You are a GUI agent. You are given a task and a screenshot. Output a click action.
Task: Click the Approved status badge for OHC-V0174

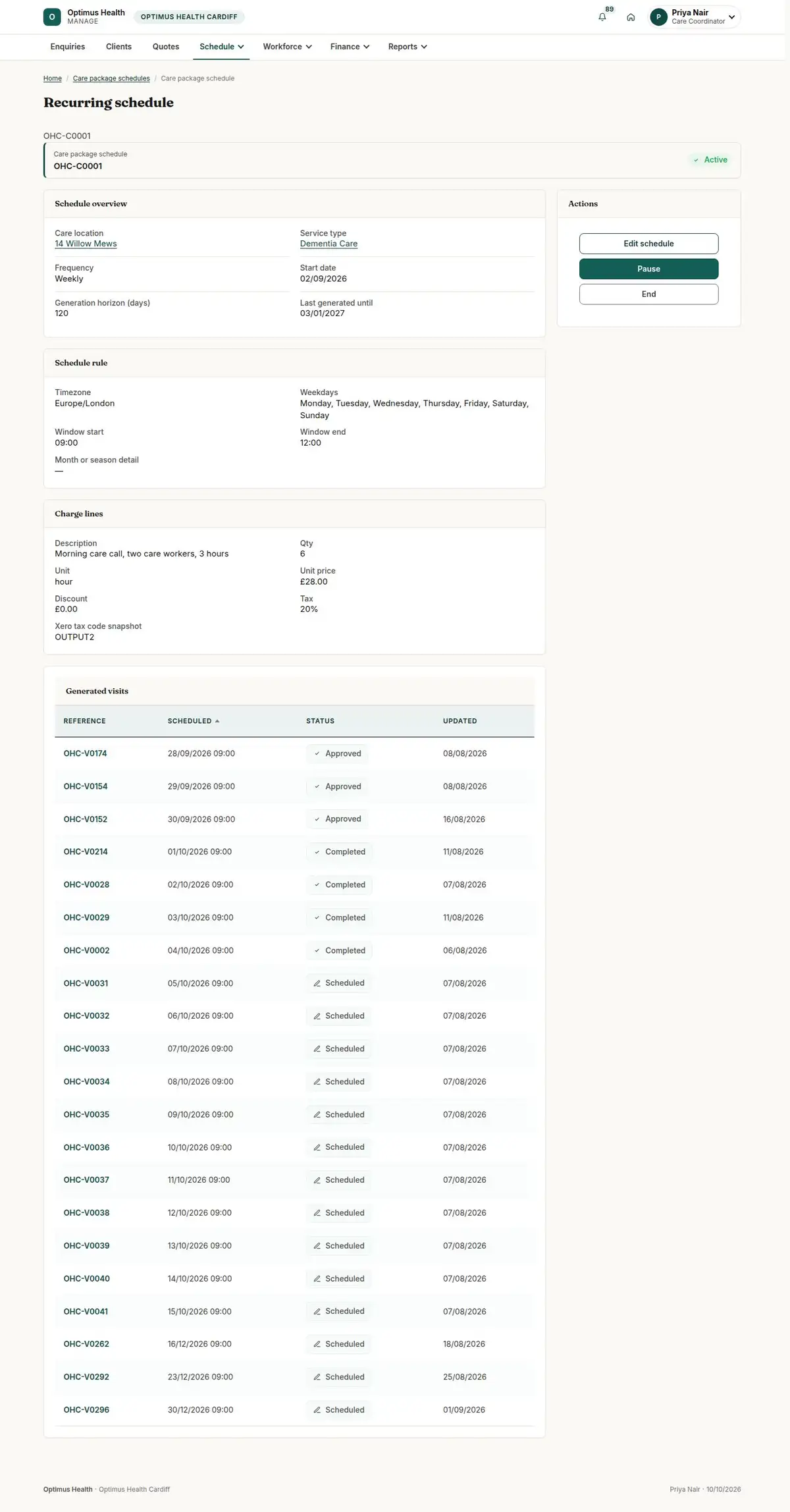(x=337, y=753)
